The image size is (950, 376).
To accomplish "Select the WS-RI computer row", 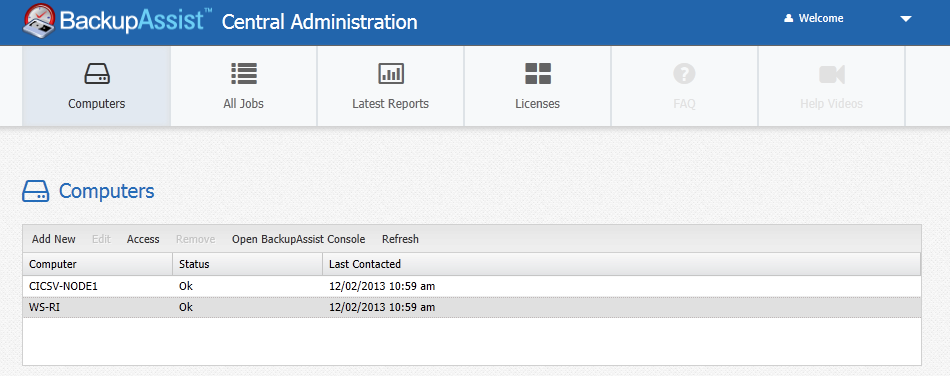I will coord(472,308).
